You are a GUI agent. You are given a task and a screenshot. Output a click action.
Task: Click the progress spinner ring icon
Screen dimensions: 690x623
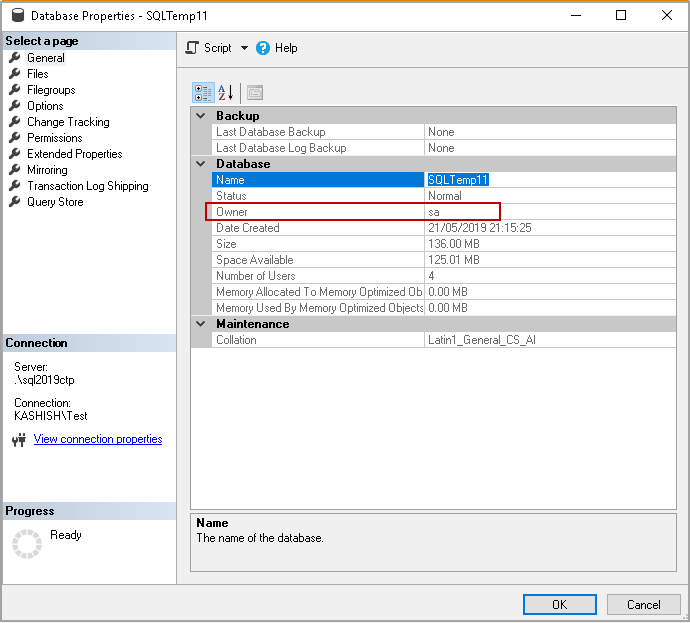pyautogui.click(x=27, y=544)
